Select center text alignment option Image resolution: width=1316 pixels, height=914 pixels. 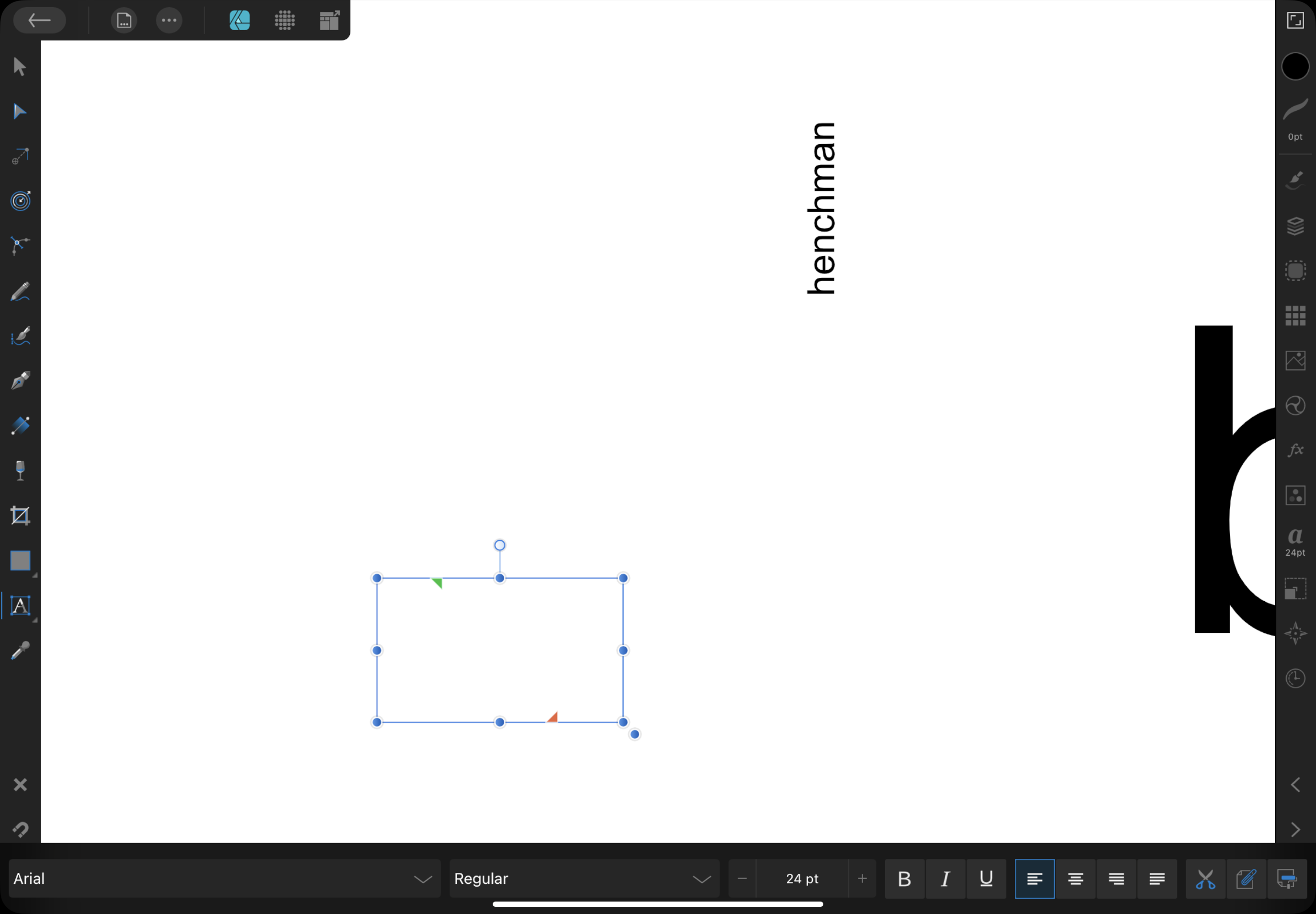point(1075,879)
